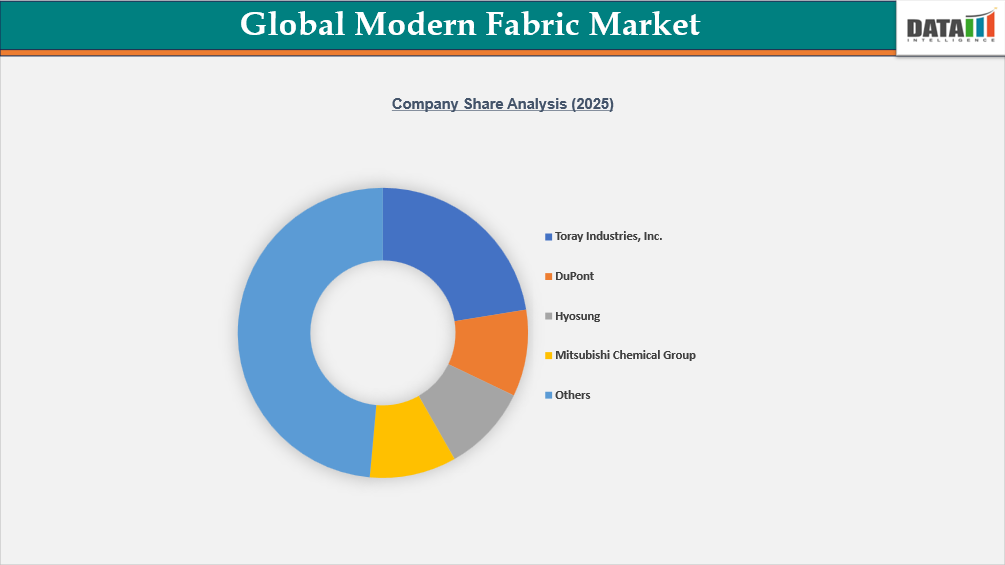Viewport: 1005px width, 565px height.
Task: Select the Hyosung legend label
Action: pyautogui.click(x=577, y=316)
